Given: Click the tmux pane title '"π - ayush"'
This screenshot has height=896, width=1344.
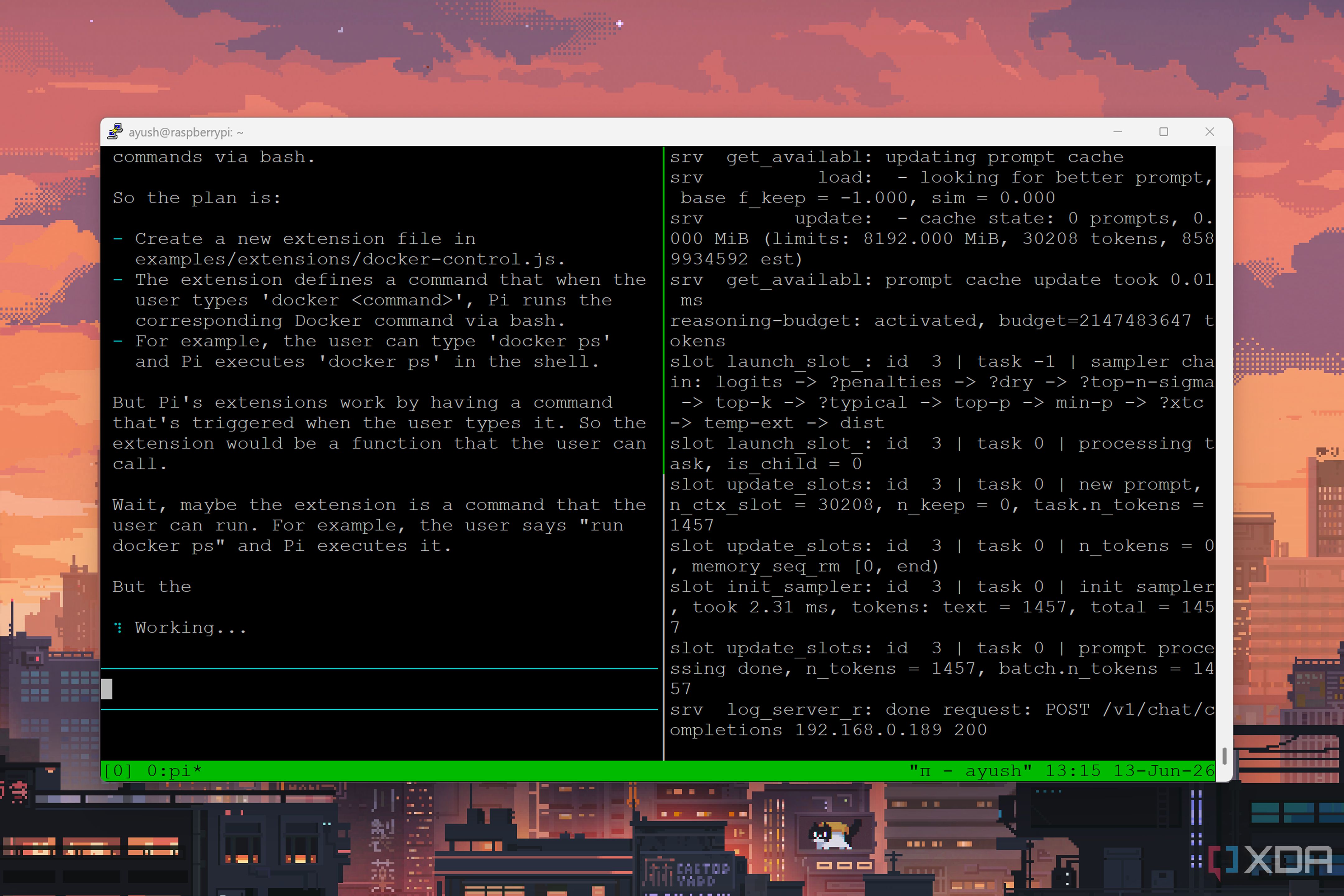Looking at the screenshot, I should [970, 771].
